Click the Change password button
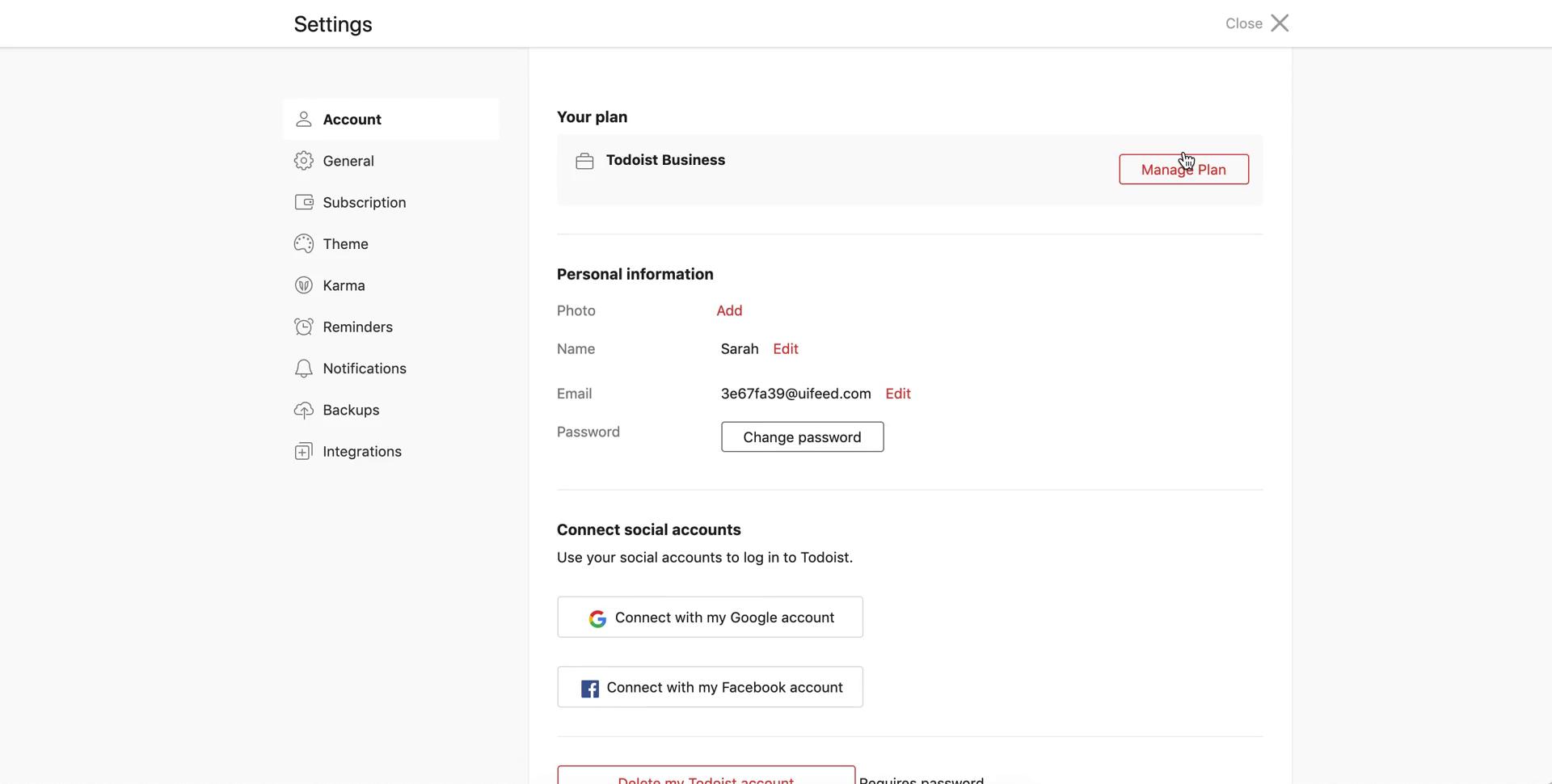This screenshot has width=1552, height=784. (802, 437)
